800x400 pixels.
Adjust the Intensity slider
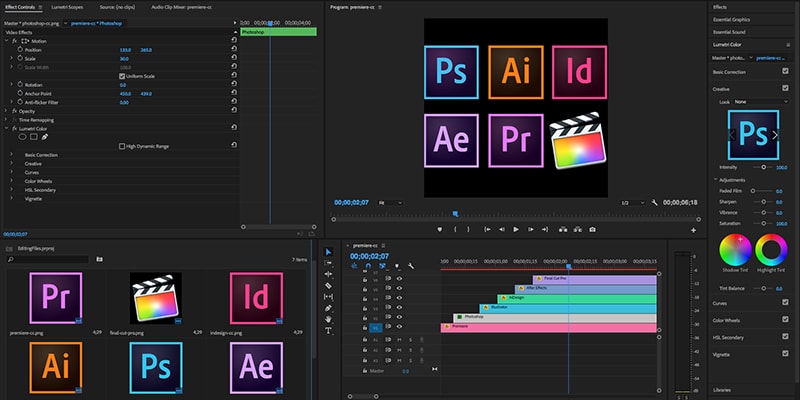coord(763,167)
